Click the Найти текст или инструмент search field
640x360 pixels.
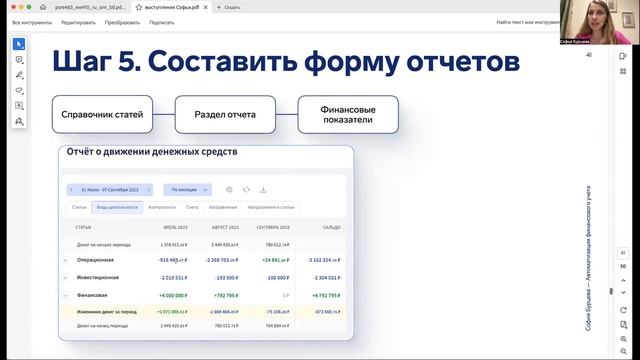[528, 22]
